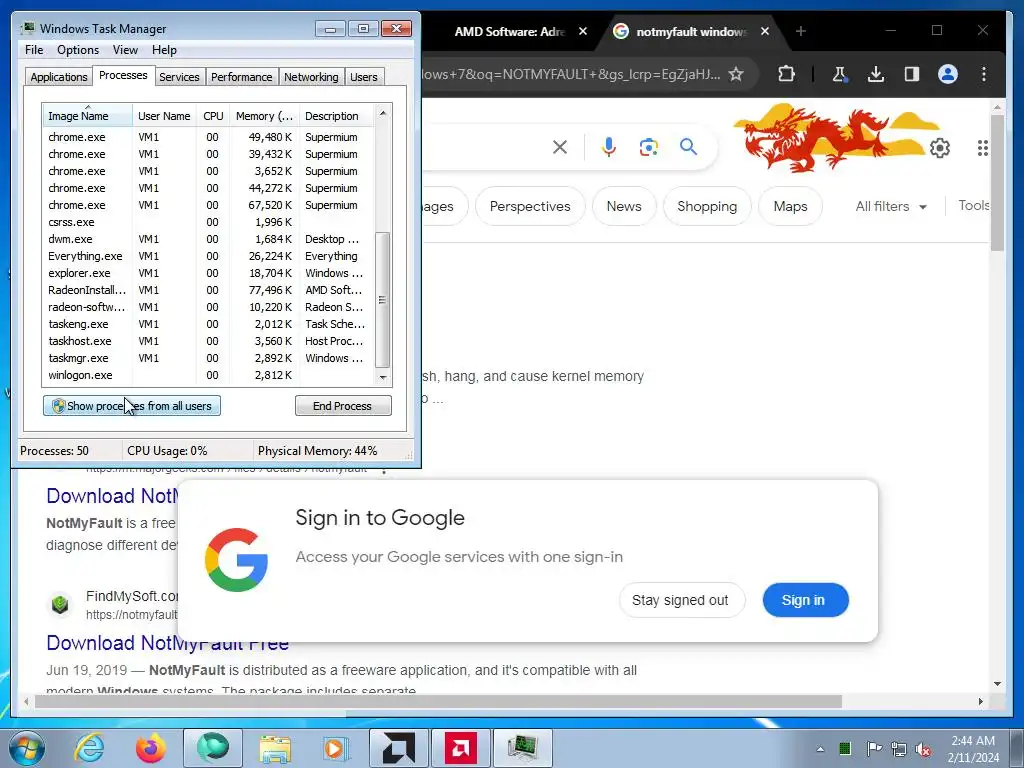This screenshot has width=1024, height=768.
Task: Open Windows Explorer folder taskbar icon
Action: tap(275, 748)
